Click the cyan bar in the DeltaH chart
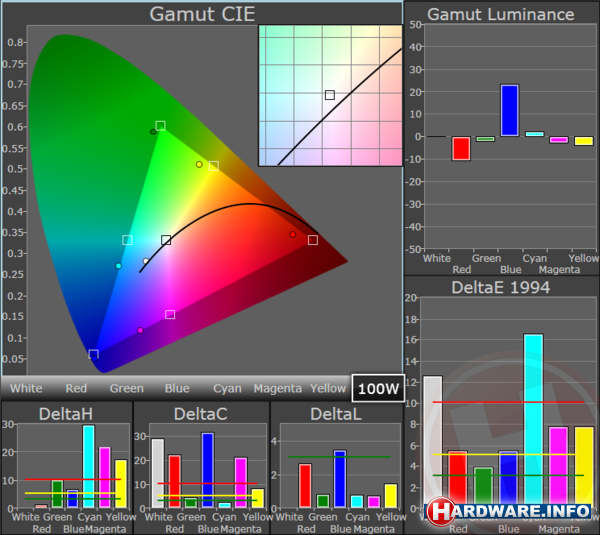The height and width of the screenshot is (535, 600). point(88,466)
